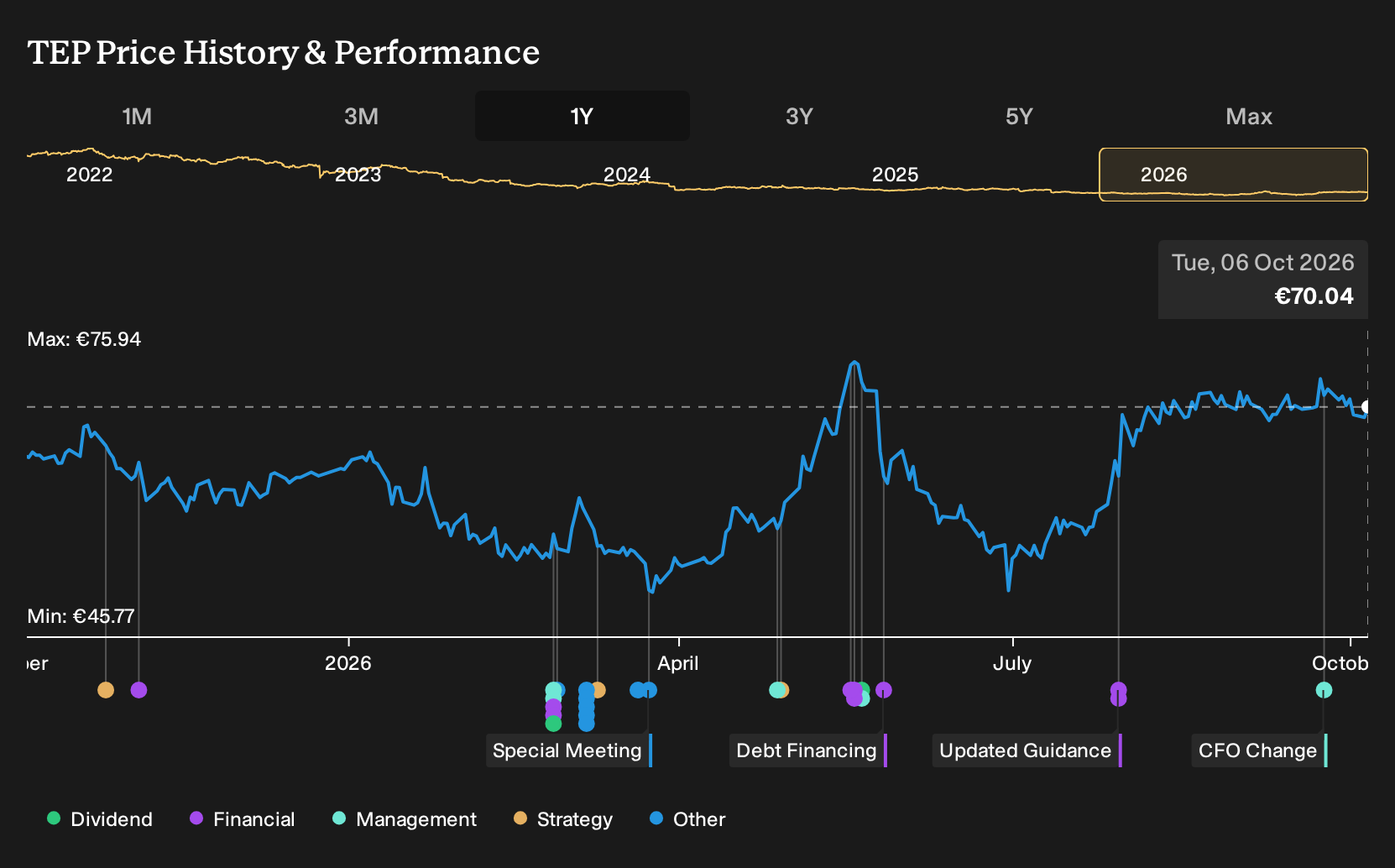
Task: Click the Max: €75.94 label
Action: [84, 339]
